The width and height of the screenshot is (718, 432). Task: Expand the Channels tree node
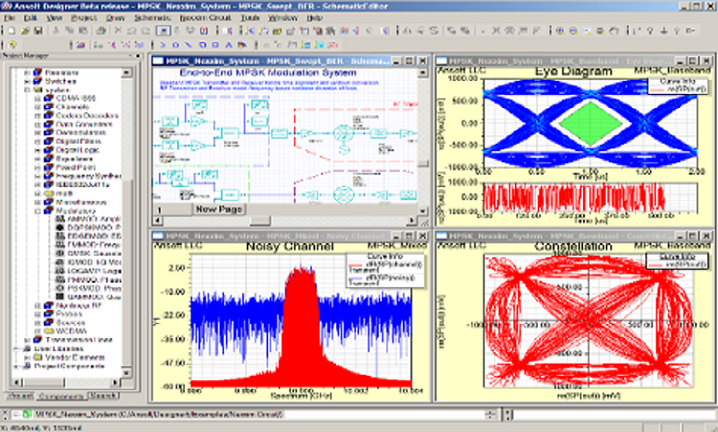click(38, 107)
